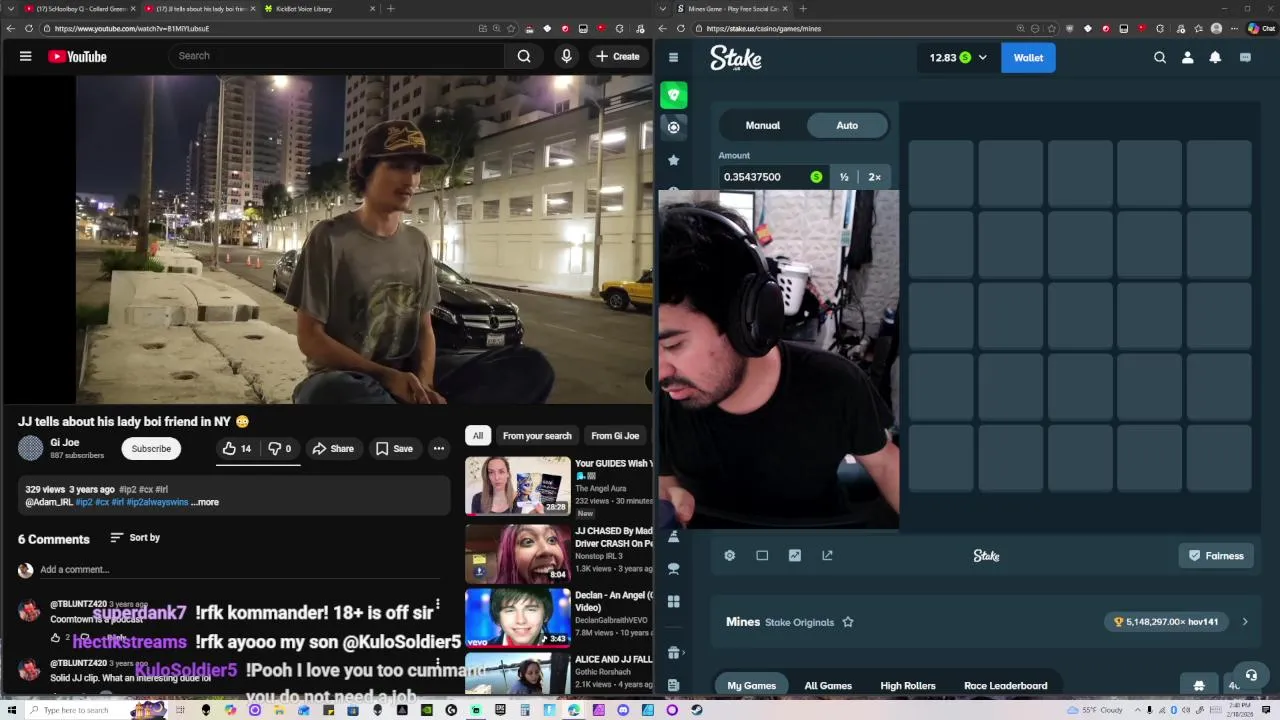Viewport: 1280px width, 720px height.
Task: Click YouTube Create button
Action: (618, 56)
